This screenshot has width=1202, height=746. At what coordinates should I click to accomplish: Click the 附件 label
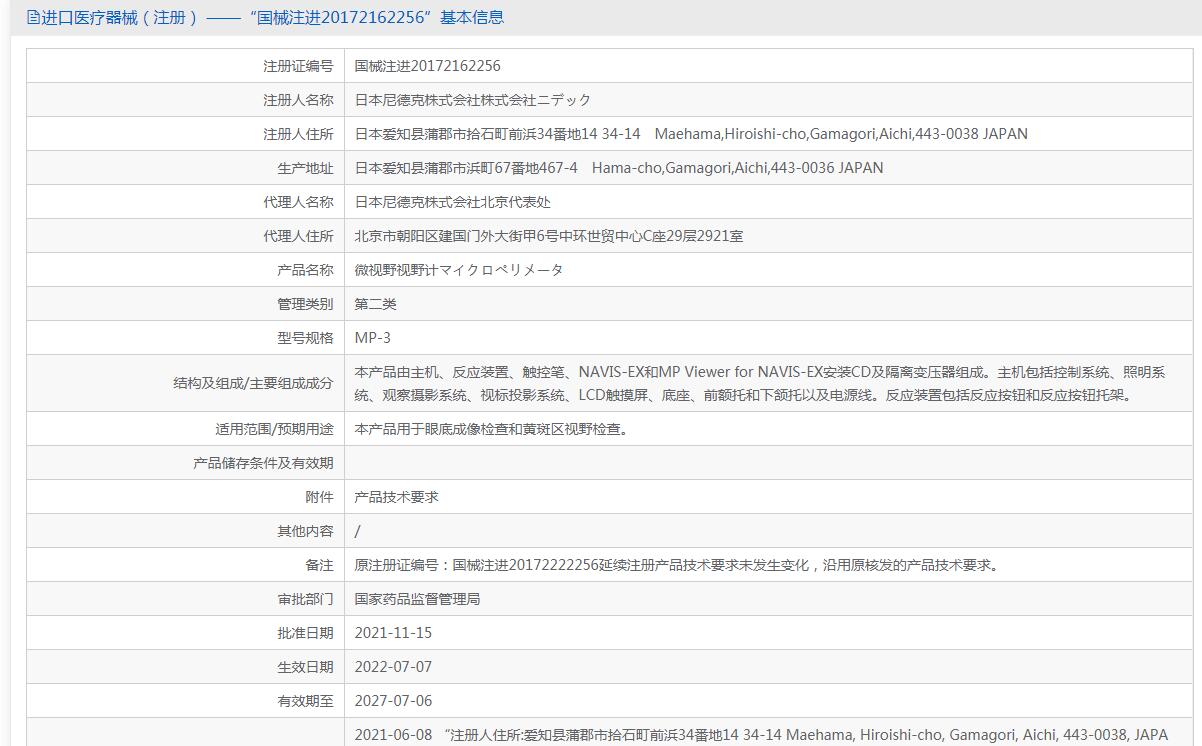(319, 497)
